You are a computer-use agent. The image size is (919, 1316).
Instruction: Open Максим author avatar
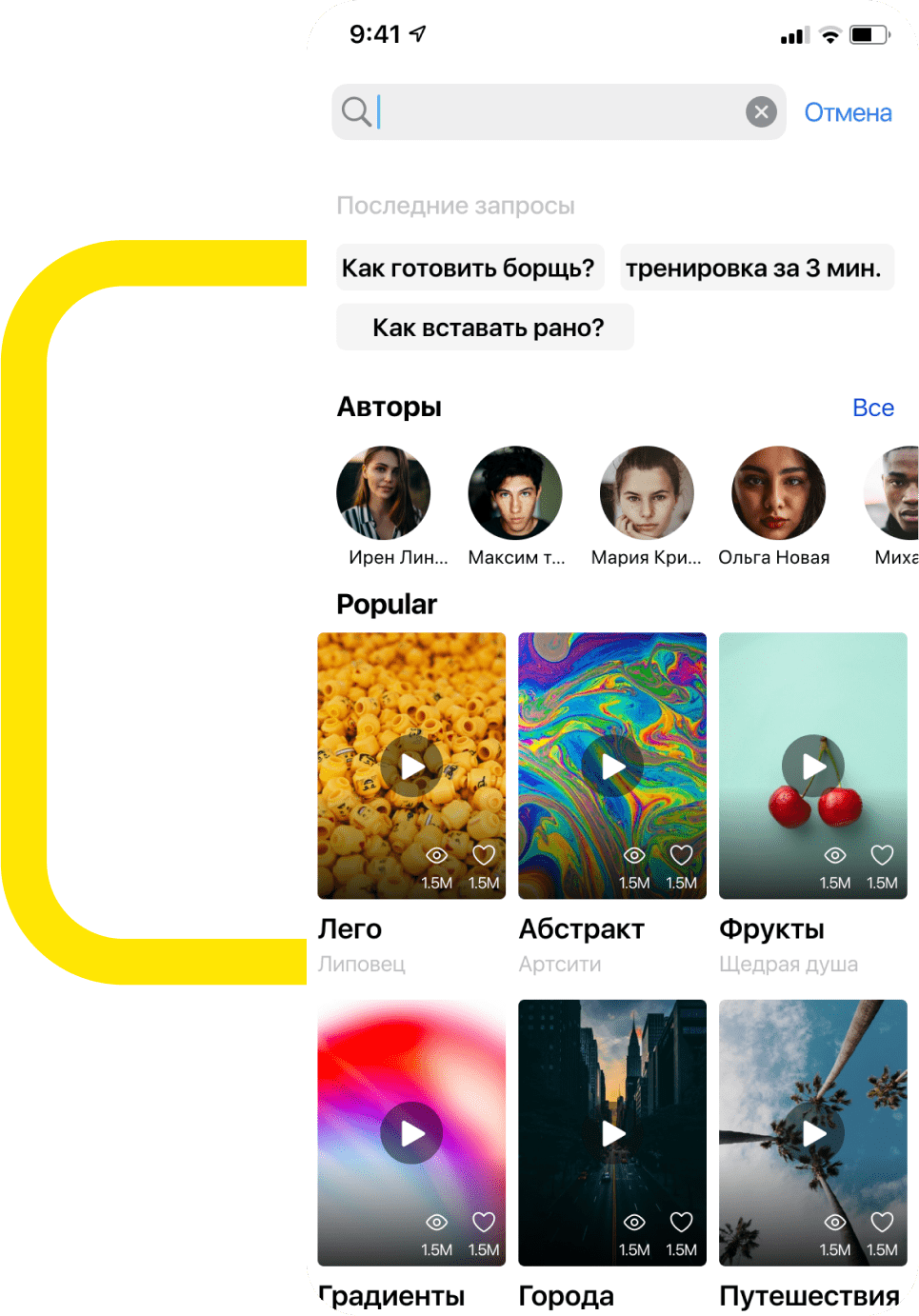click(515, 492)
